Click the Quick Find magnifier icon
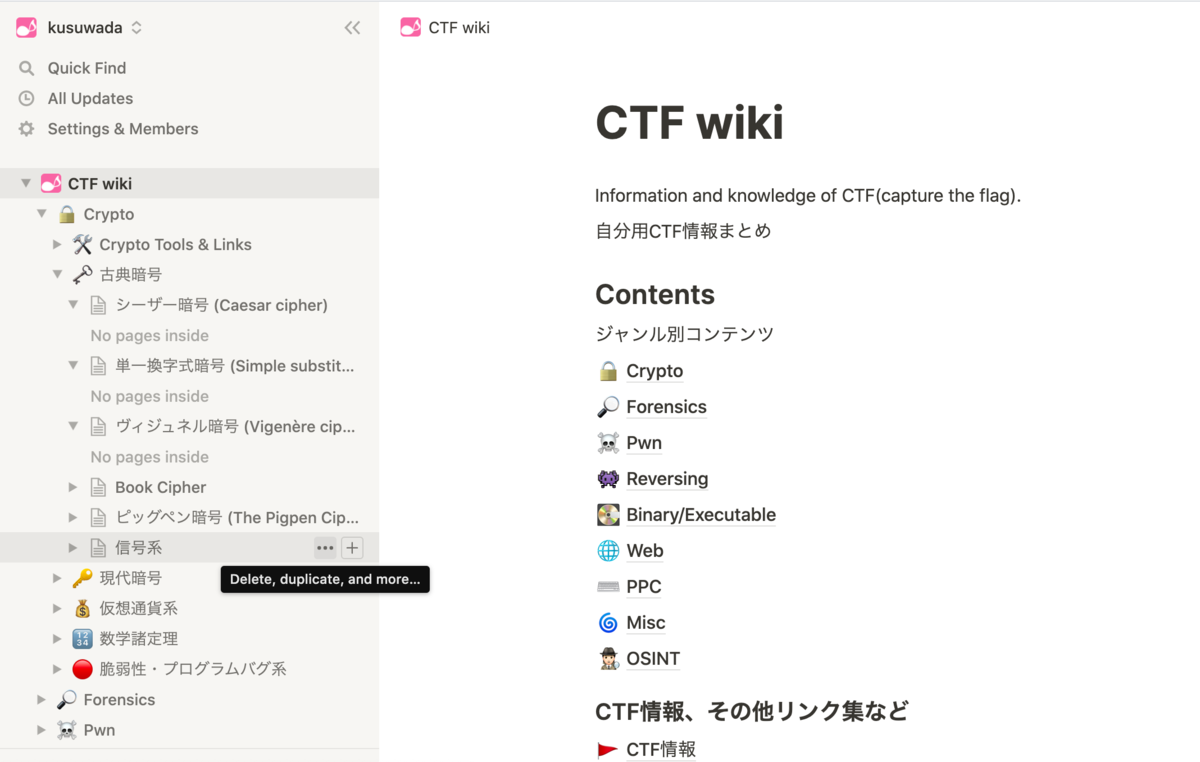The width and height of the screenshot is (1200, 762). [27, 68]
